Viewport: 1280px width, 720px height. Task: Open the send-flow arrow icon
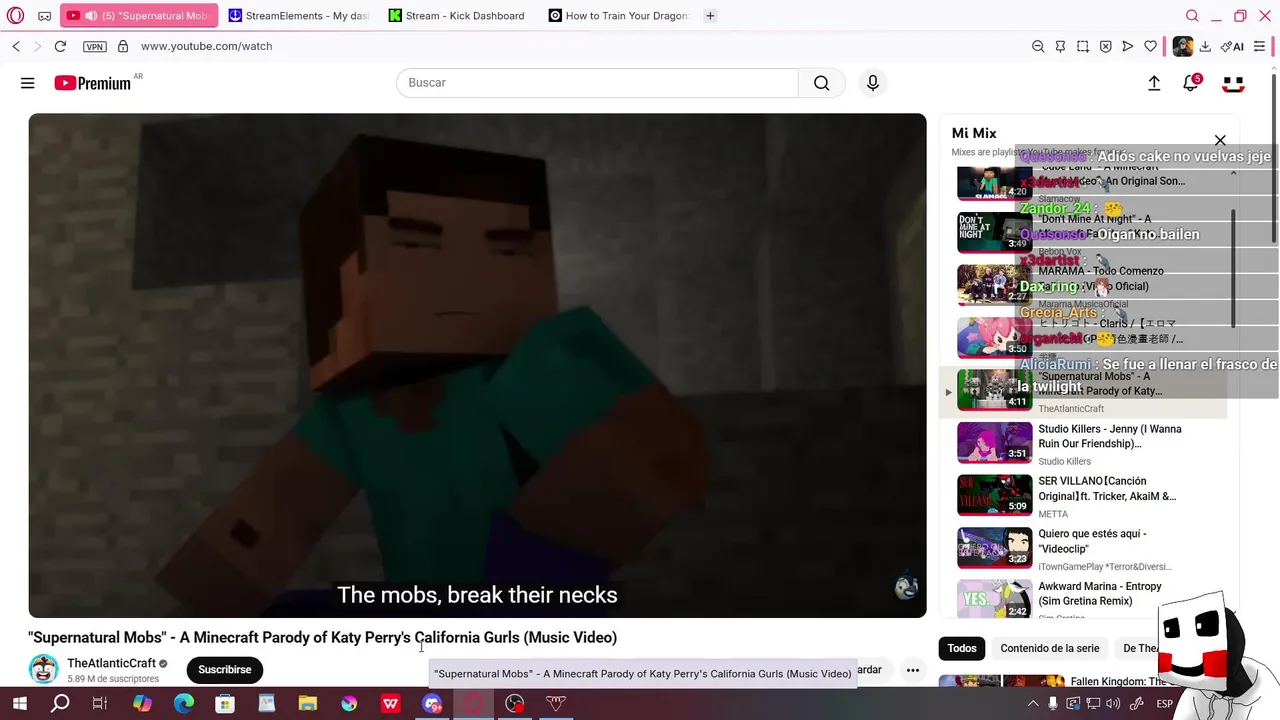tap(1127, 46)
